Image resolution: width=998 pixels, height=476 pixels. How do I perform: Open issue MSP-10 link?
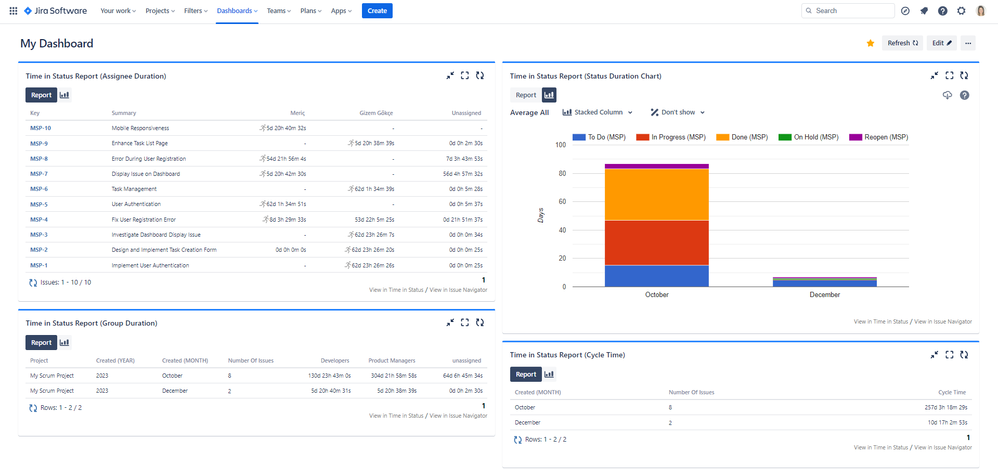[41, 128]
